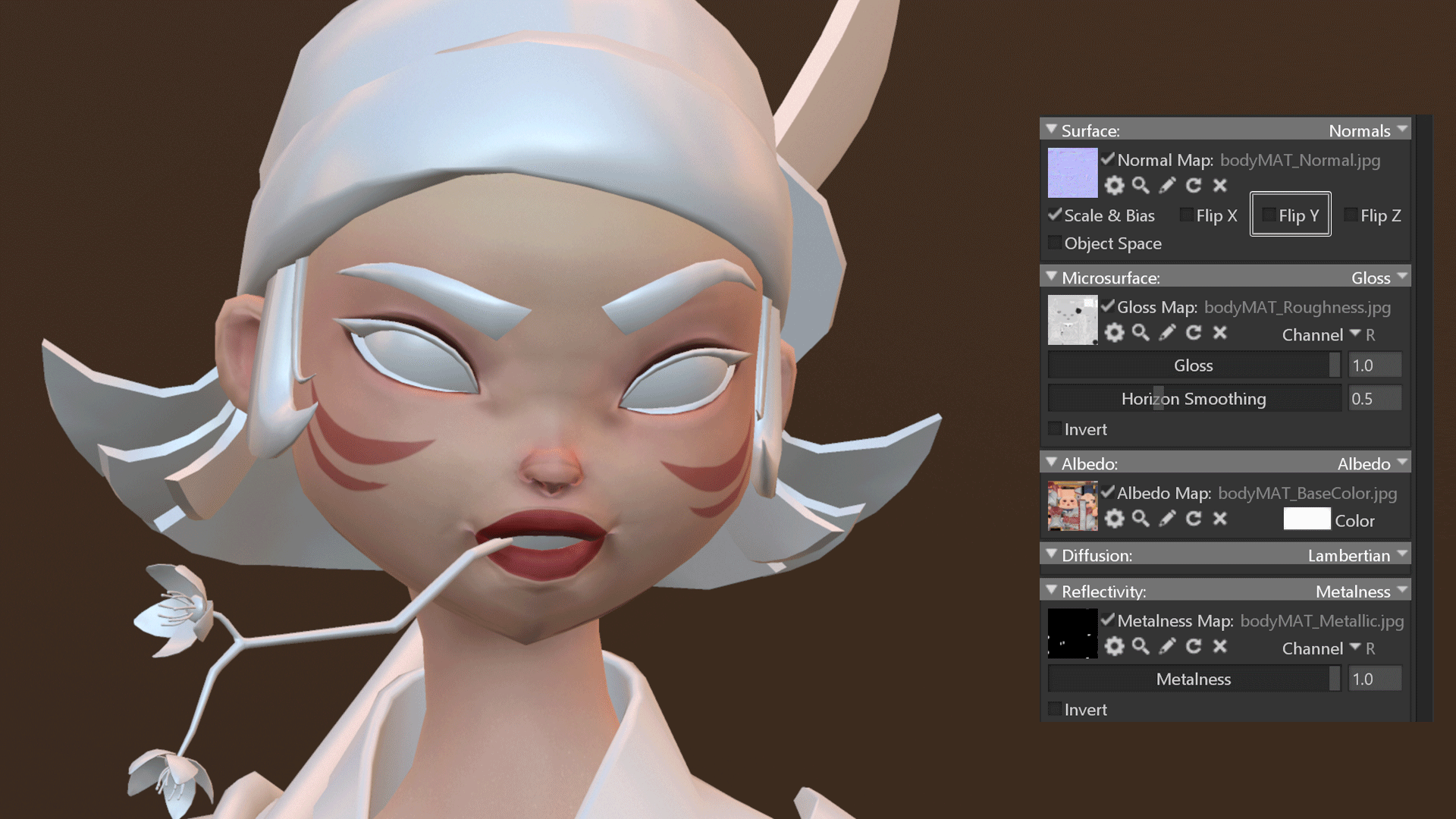The height and width of the screenshot is (819, 1456).
Task: Toggle the Albedo Map enabled checkmark
Action: tap(1108, 491)
